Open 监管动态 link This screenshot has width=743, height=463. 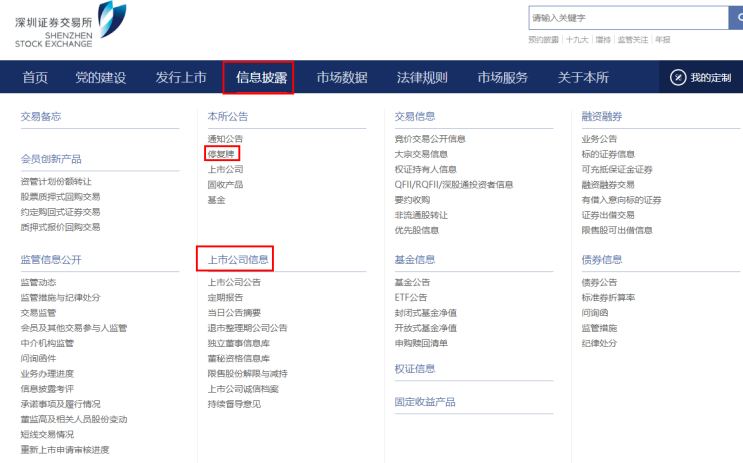[x=38, y=282]
